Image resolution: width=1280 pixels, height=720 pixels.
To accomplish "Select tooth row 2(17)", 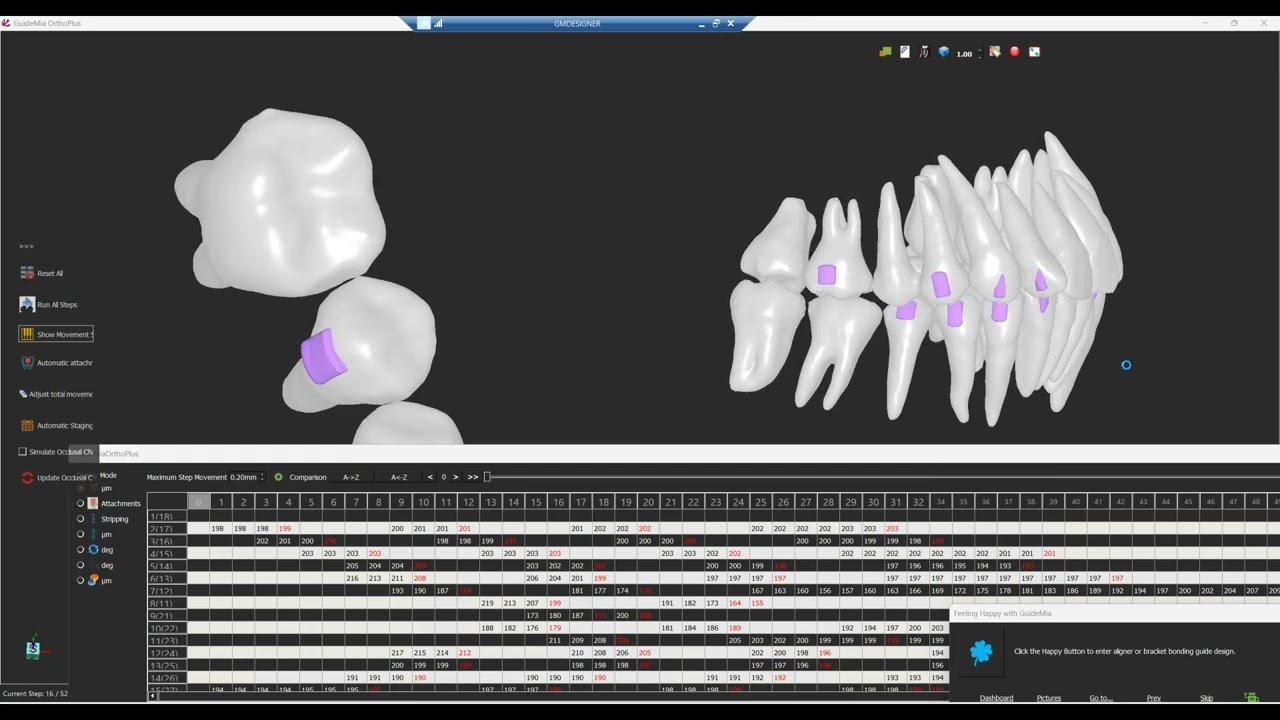I will coord(166,528).
